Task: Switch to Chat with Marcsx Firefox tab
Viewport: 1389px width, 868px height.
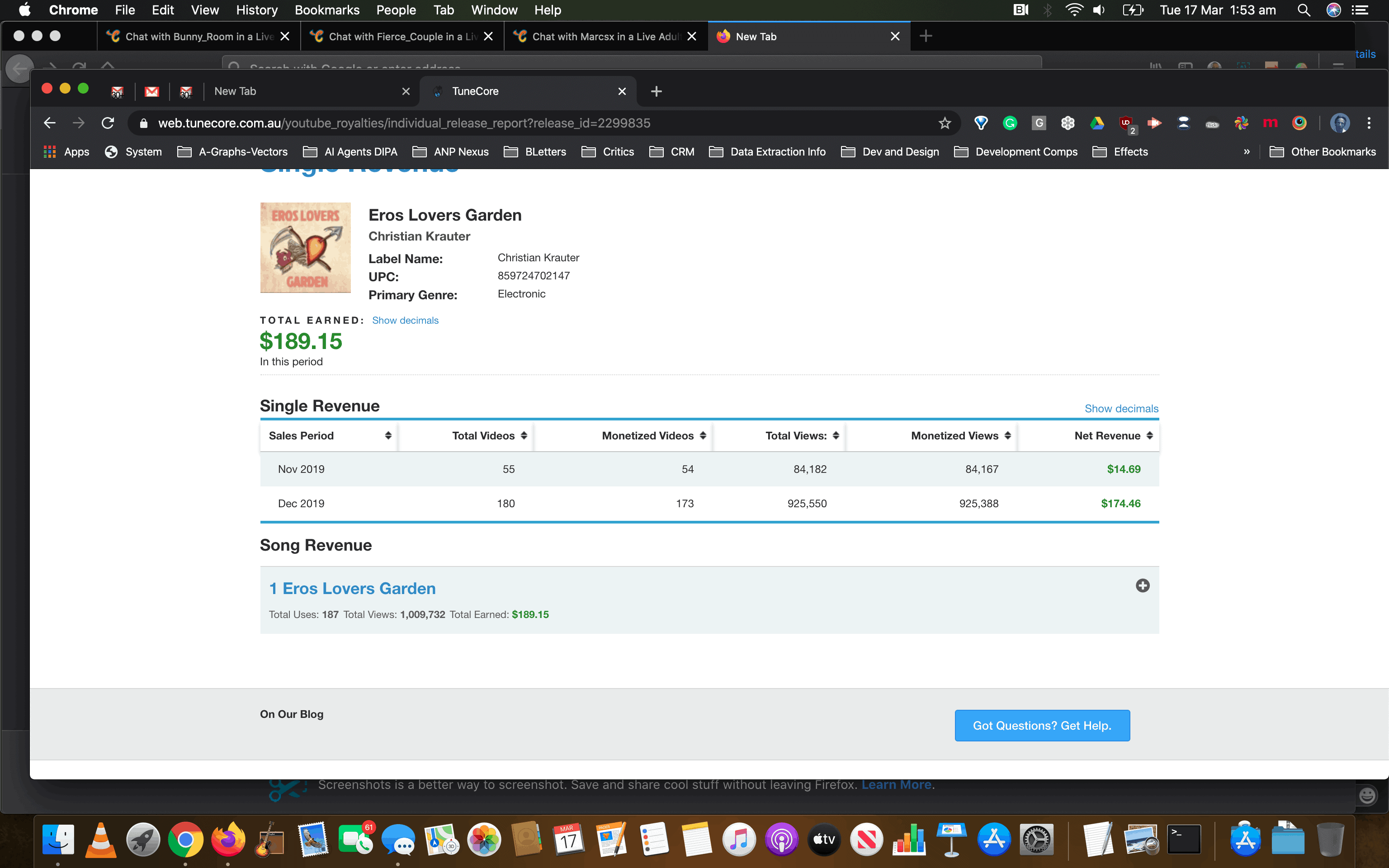Action: coord(606,36)
